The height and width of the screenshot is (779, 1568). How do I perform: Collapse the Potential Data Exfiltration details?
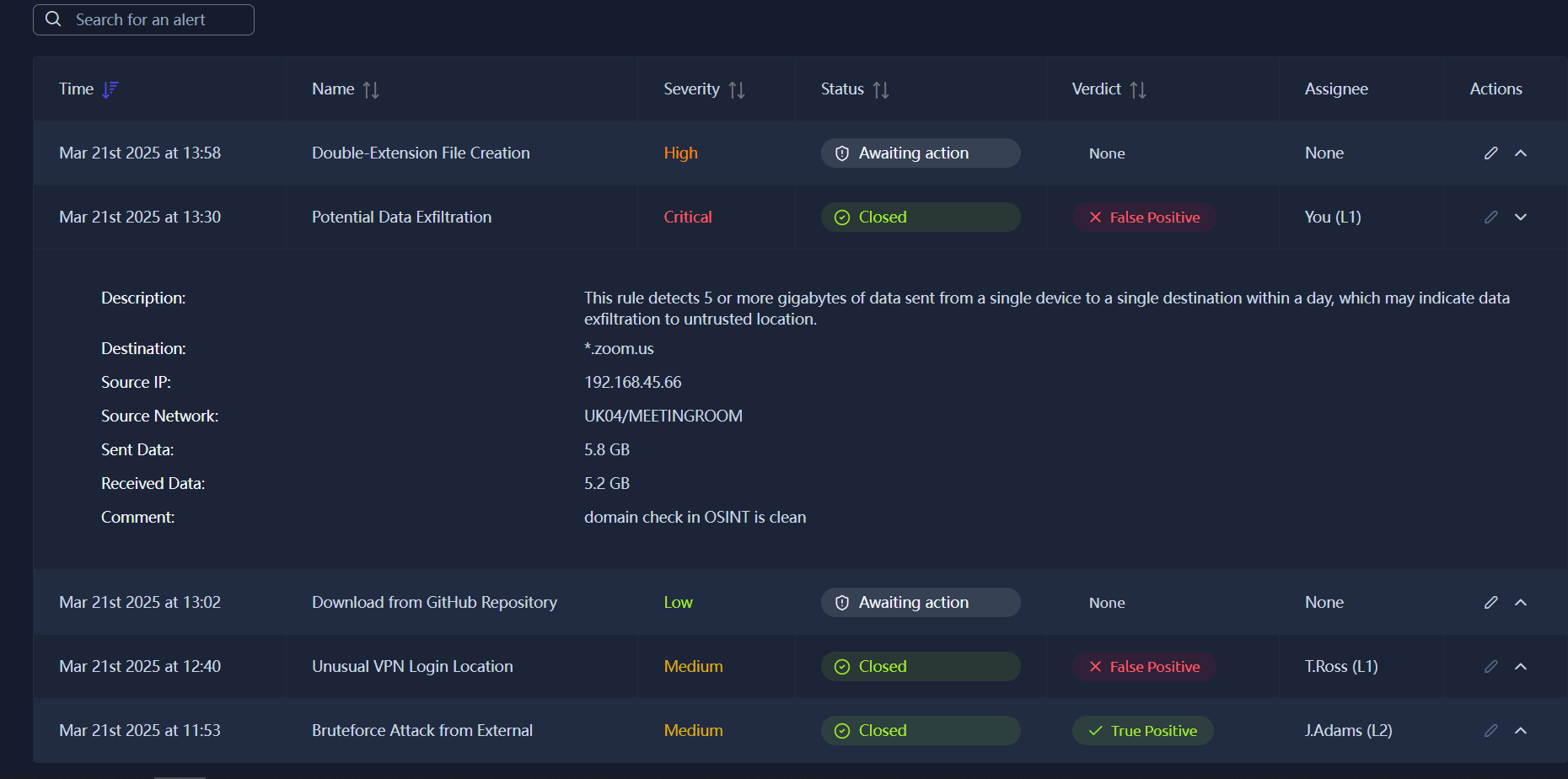(x=1521, y=217)
